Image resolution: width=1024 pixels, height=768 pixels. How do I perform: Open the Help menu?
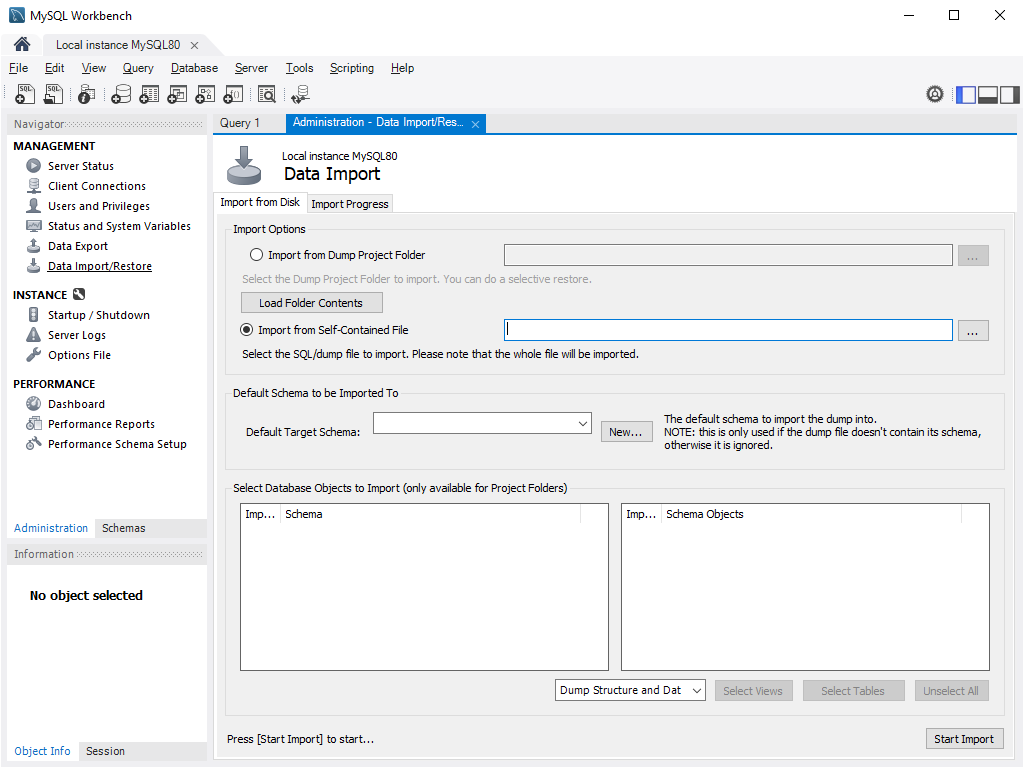click(x=402, y=68)
